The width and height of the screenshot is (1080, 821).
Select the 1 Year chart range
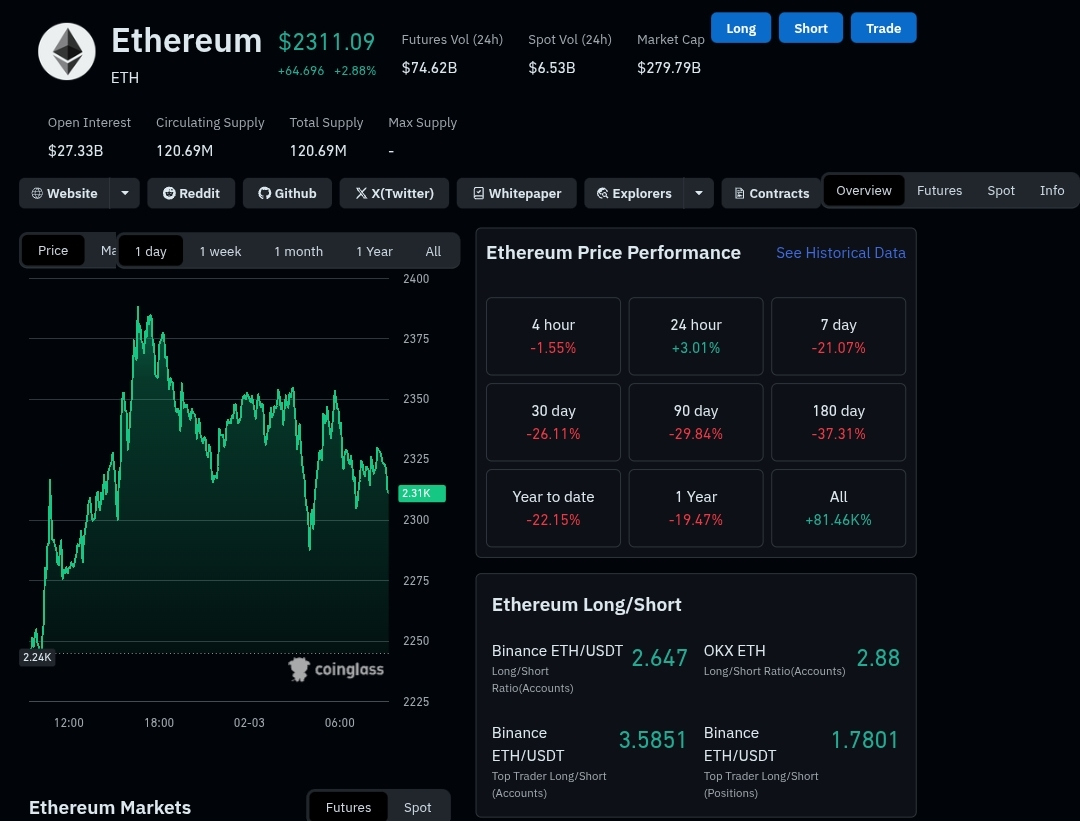coord(374,251)
